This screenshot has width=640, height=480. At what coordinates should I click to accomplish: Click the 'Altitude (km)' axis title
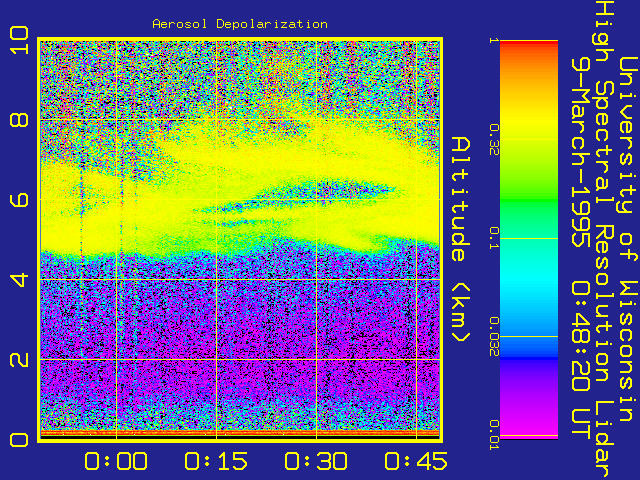(x=461, y=240)
